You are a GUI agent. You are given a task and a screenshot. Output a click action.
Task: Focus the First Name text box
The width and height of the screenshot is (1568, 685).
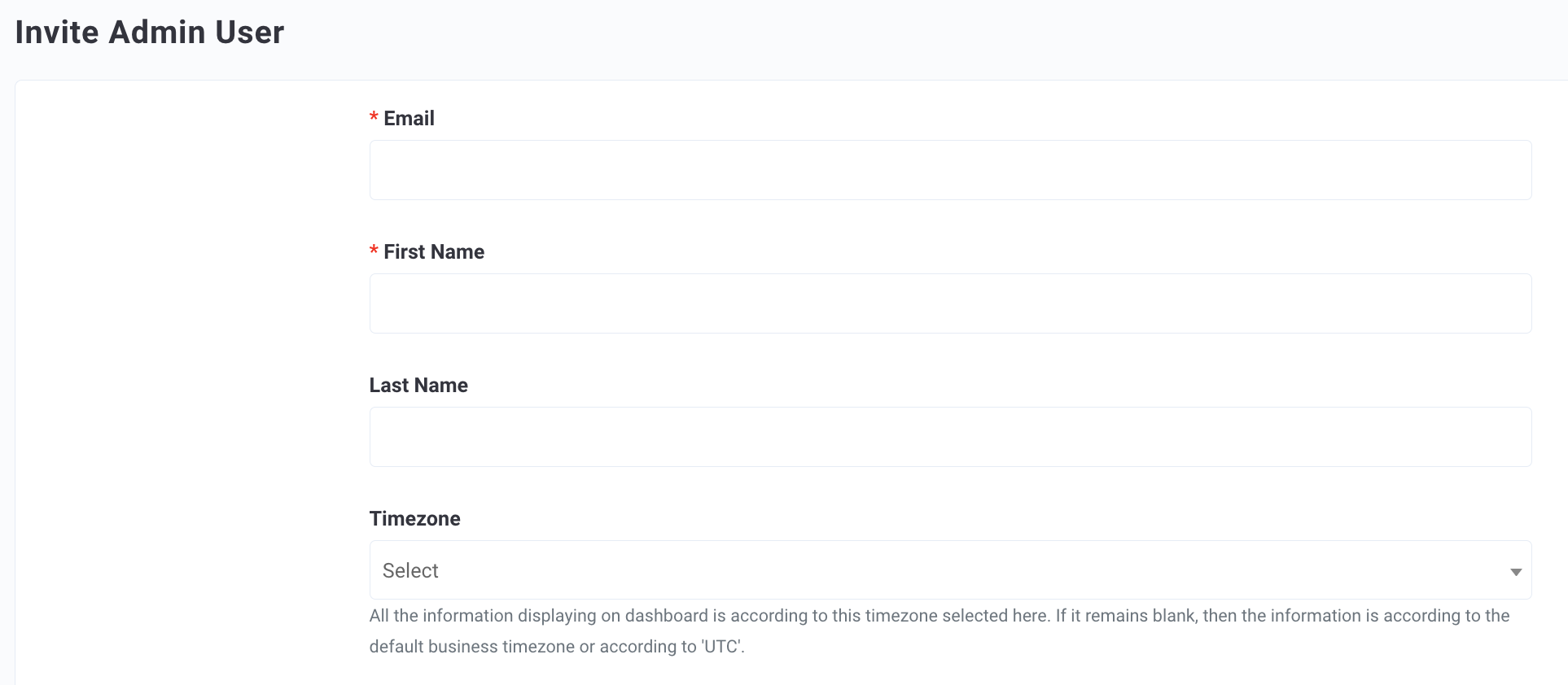click(950, 303)
